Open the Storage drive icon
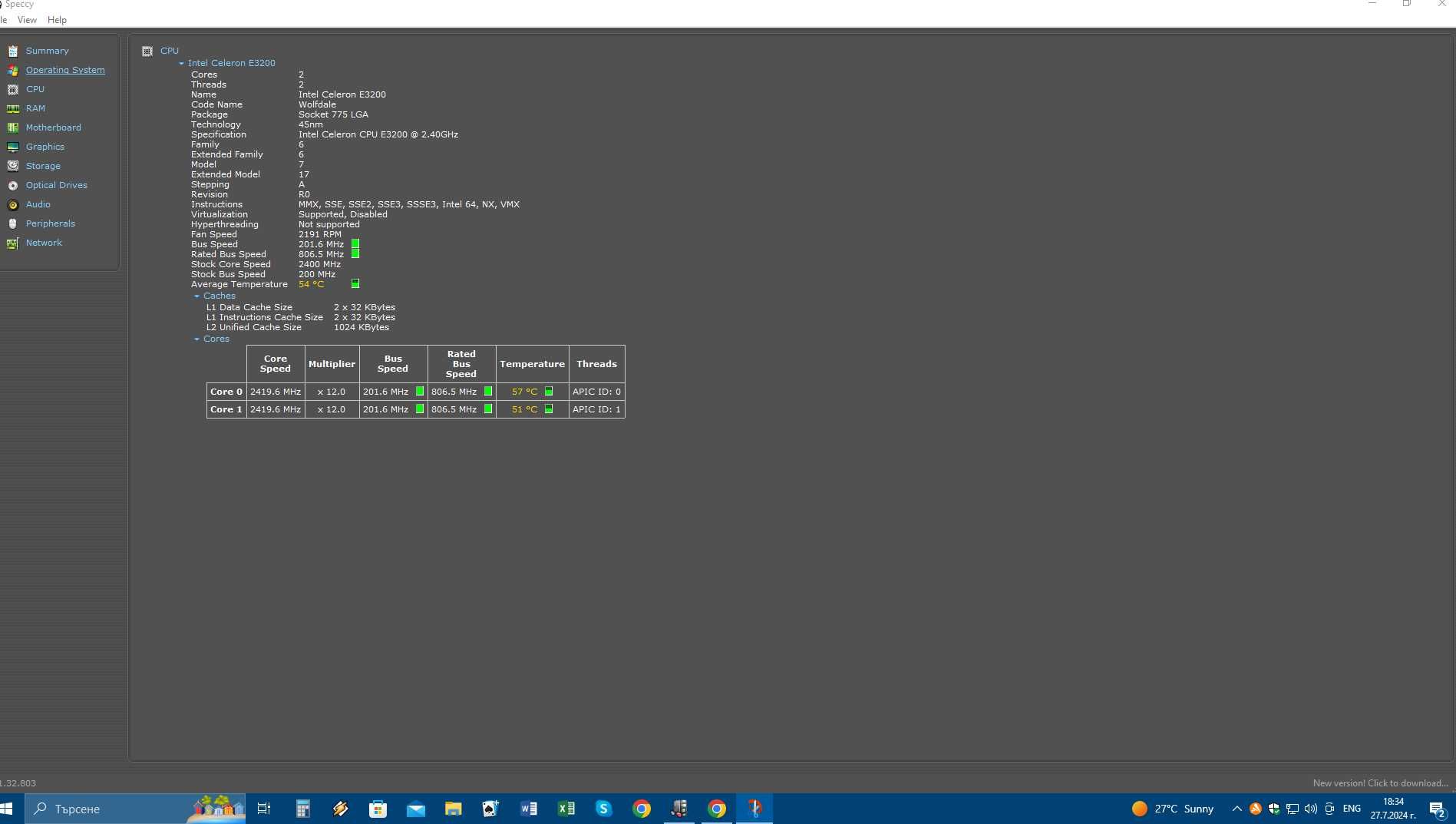 coord(12,166)
